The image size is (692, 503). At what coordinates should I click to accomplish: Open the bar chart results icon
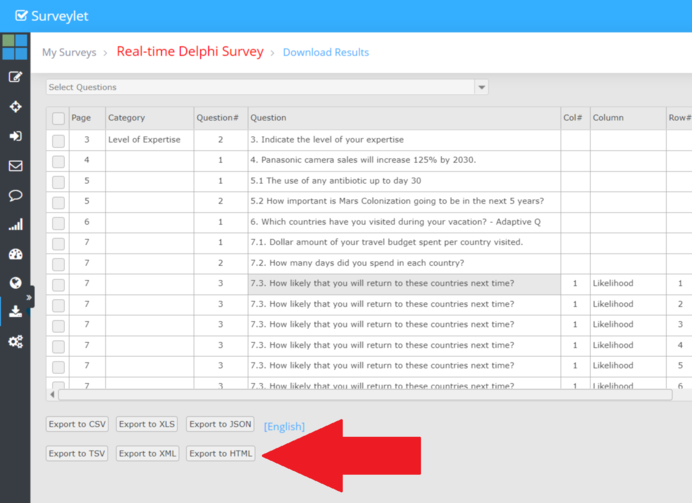[x=15, y=225]
